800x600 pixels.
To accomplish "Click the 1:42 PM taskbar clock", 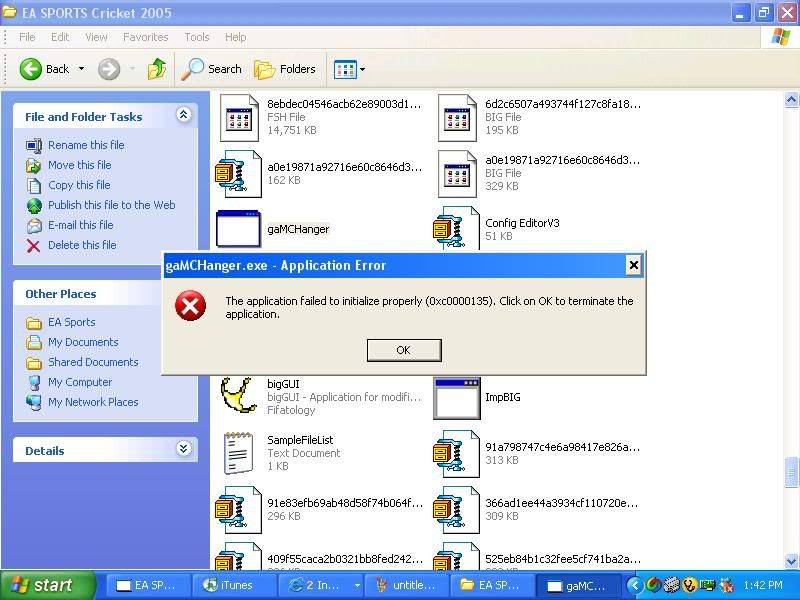I will [763, 585].
